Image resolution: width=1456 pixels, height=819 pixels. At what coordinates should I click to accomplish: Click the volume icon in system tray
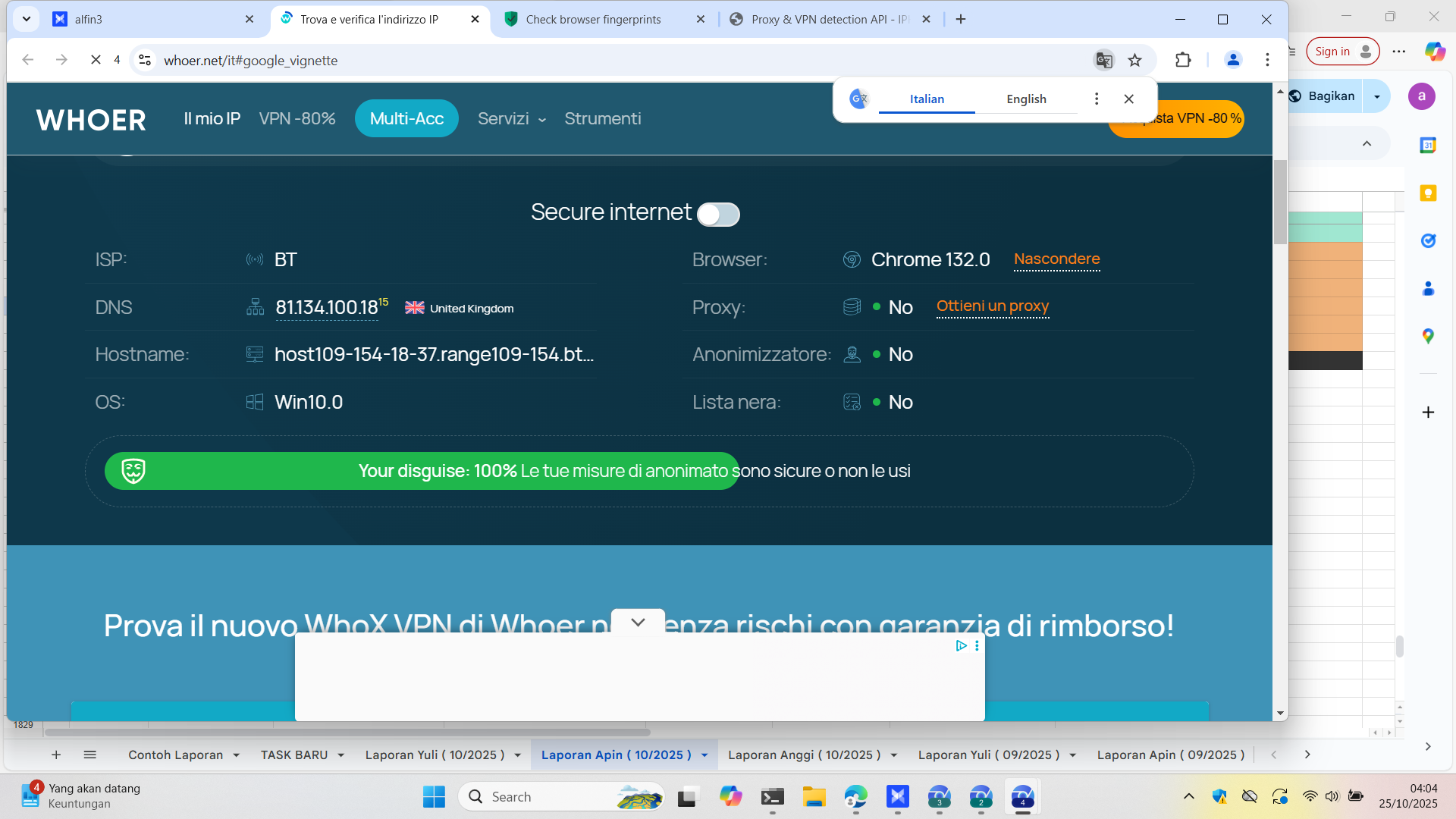[1332, 796]
